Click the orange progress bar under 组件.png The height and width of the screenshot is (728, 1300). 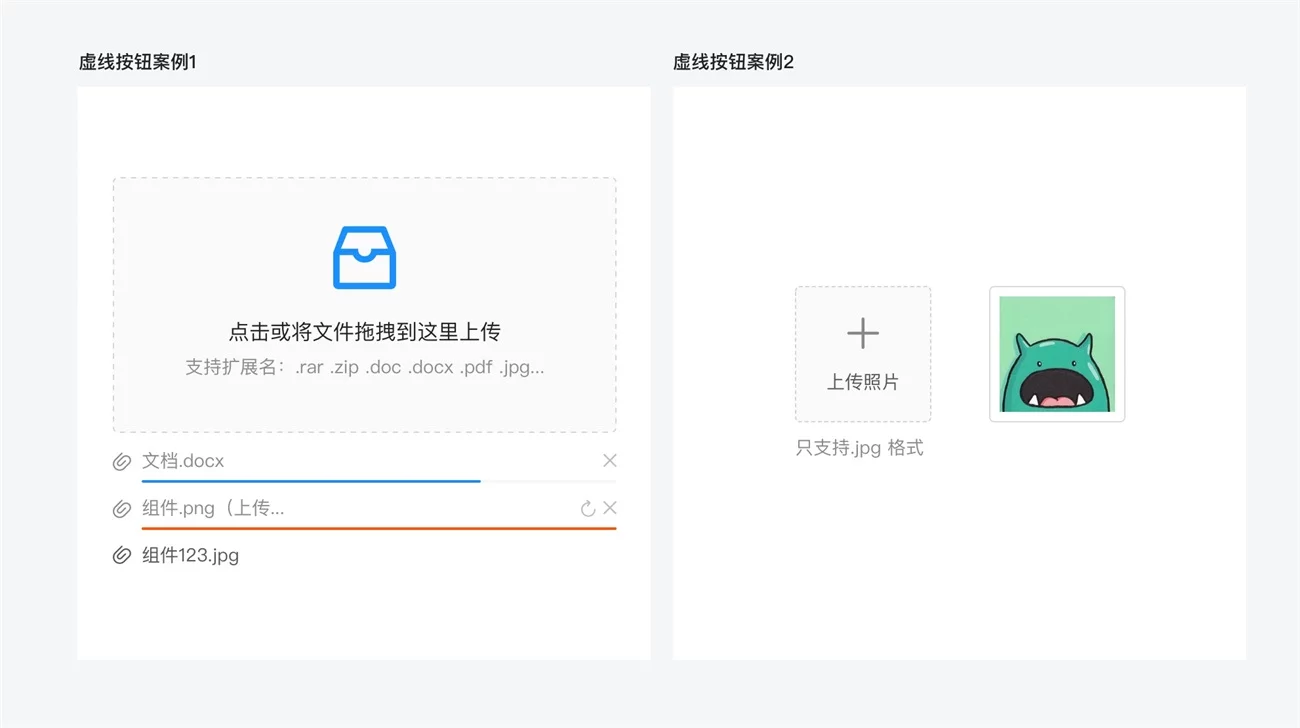379,528
